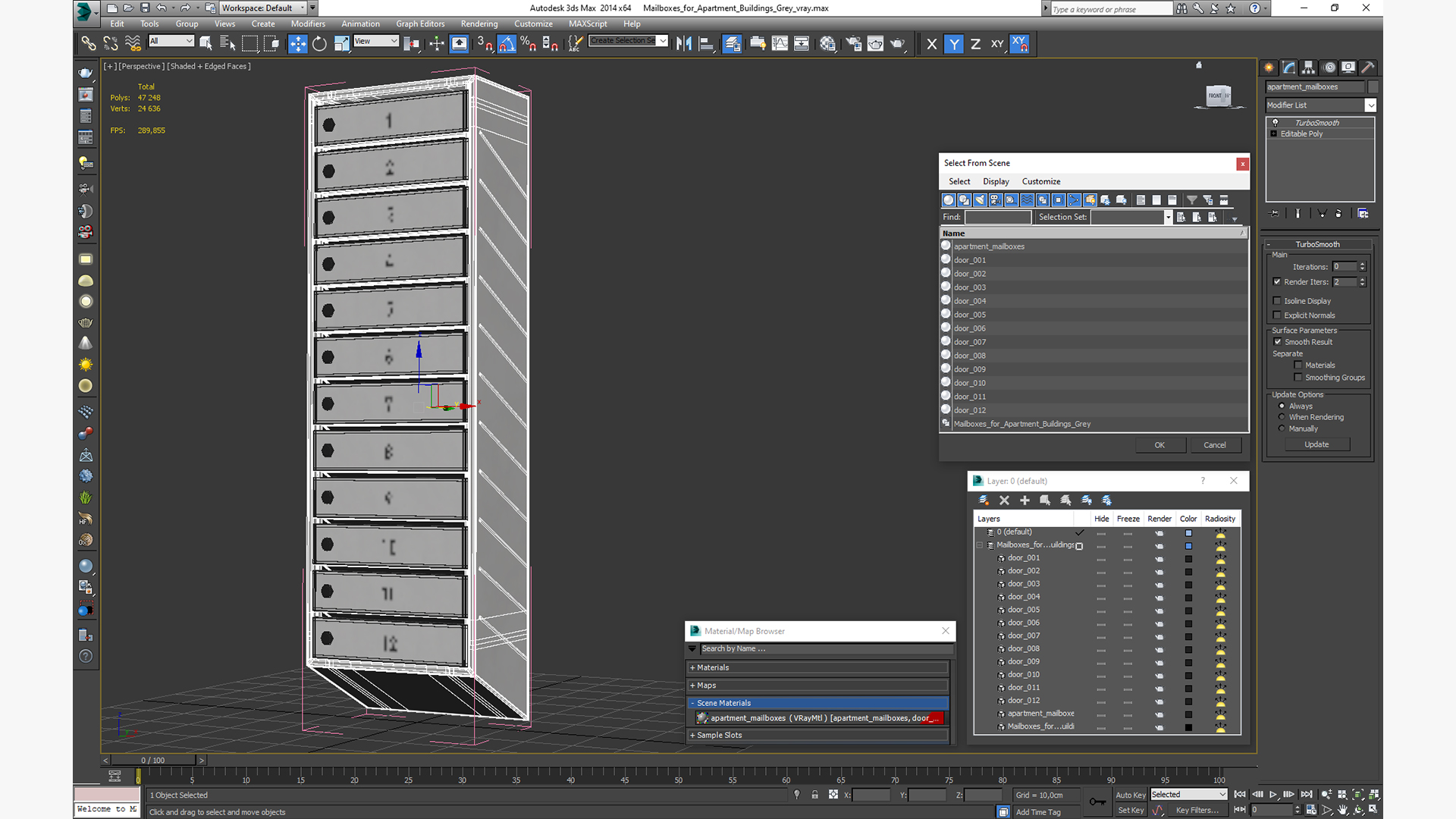The height and width of the screenshot is (819, 1456).
Task: Expand the Materials group in Material Browser
Action: click(817, 668)
